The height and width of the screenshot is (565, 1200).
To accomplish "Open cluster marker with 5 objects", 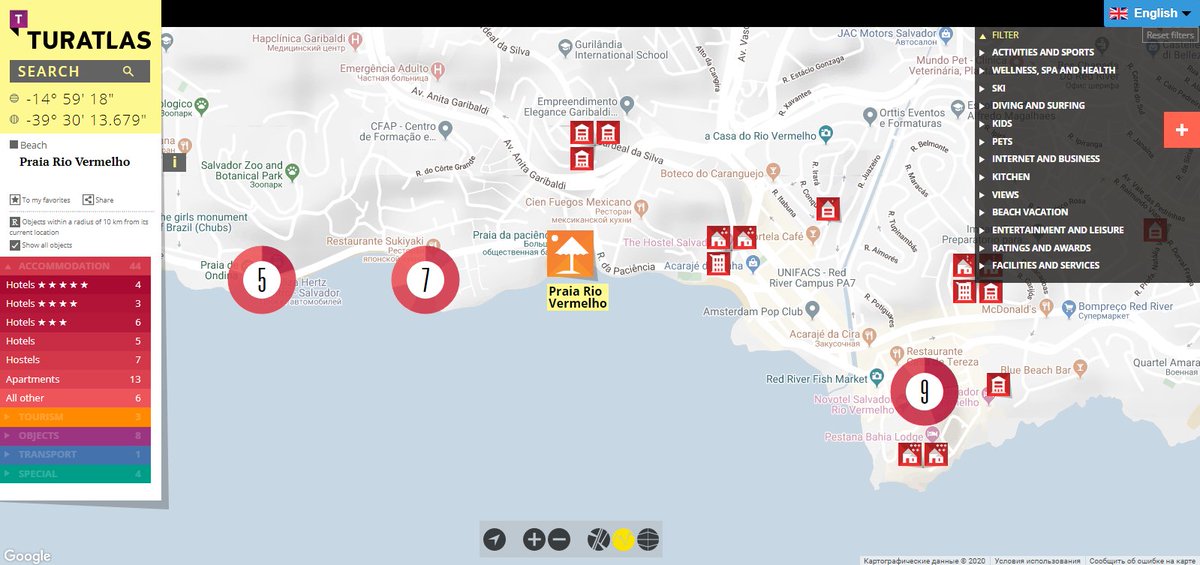I will [x=261, y=280].
